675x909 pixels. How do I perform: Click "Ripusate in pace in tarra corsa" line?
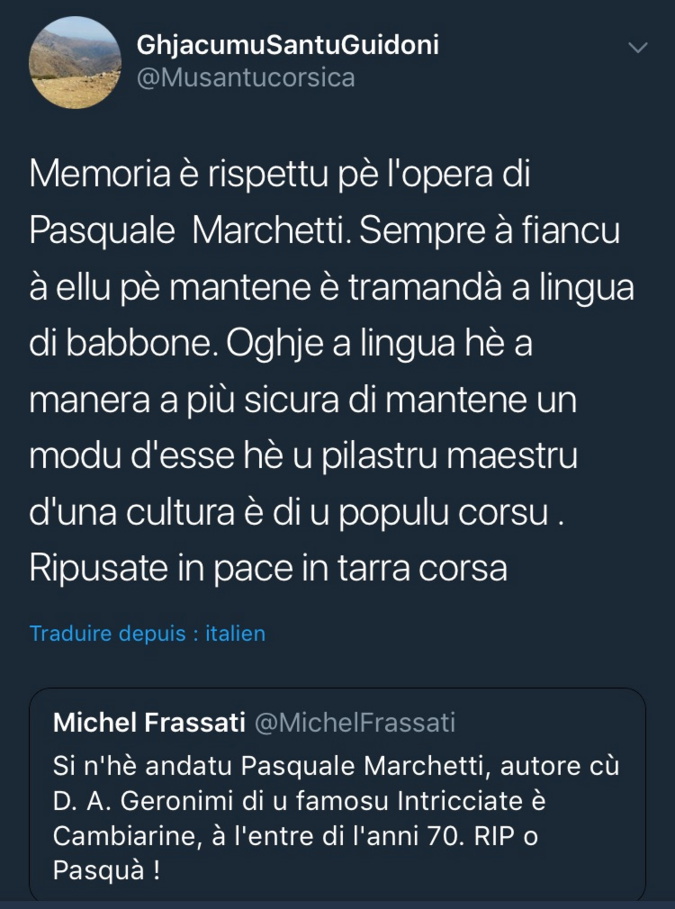(269, 568)
